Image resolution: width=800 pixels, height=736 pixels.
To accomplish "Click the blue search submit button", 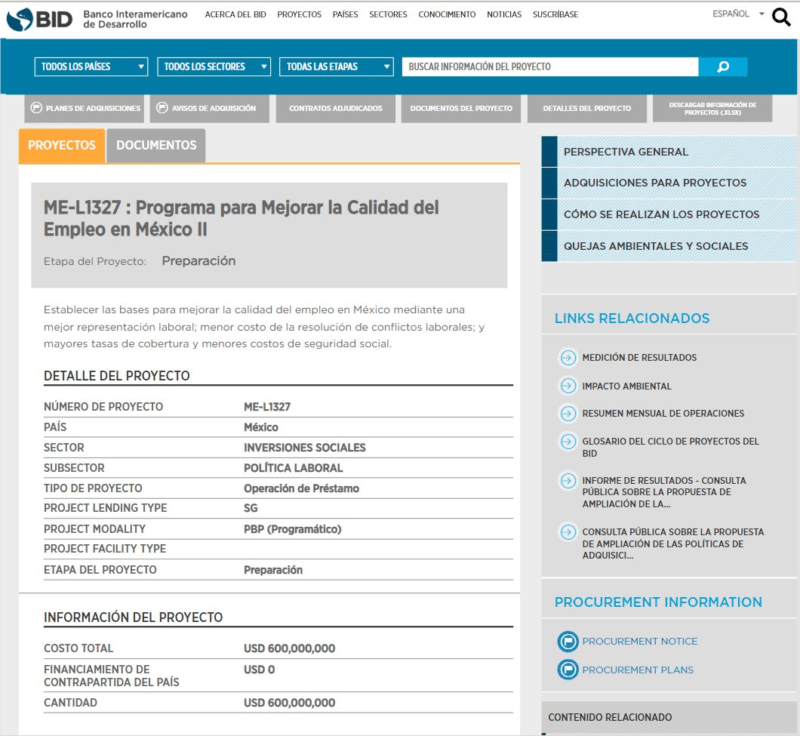I will pos(723,67).
